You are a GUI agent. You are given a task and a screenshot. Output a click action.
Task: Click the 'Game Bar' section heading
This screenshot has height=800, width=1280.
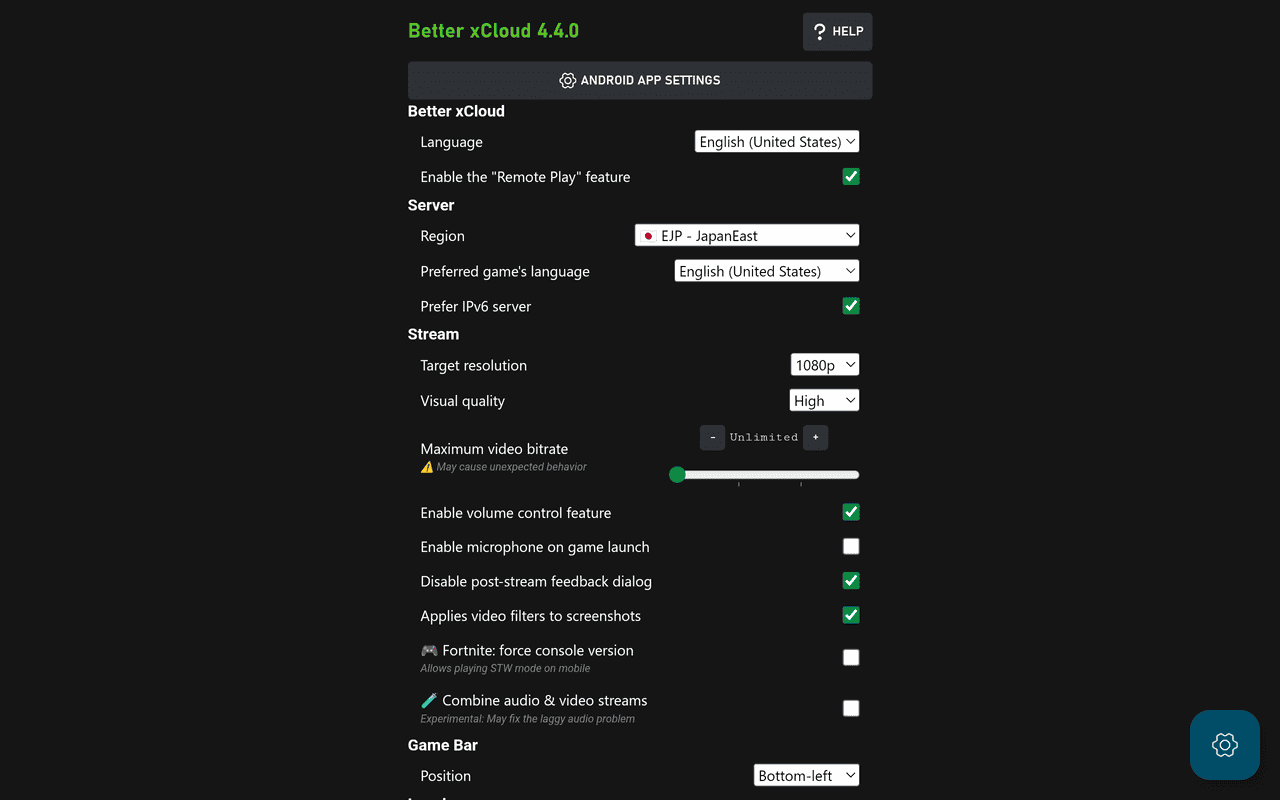(443, 745)
